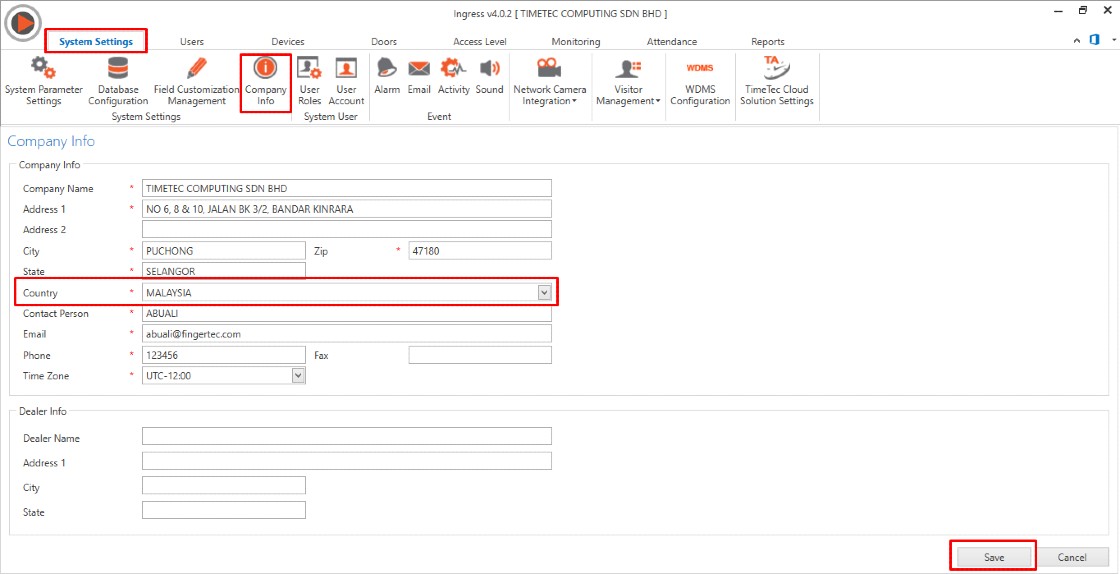Image resolution: width=1120 pixels, height=574 pixels.
Task: Click the Phone field showing 123456
Action: [224, 355]
